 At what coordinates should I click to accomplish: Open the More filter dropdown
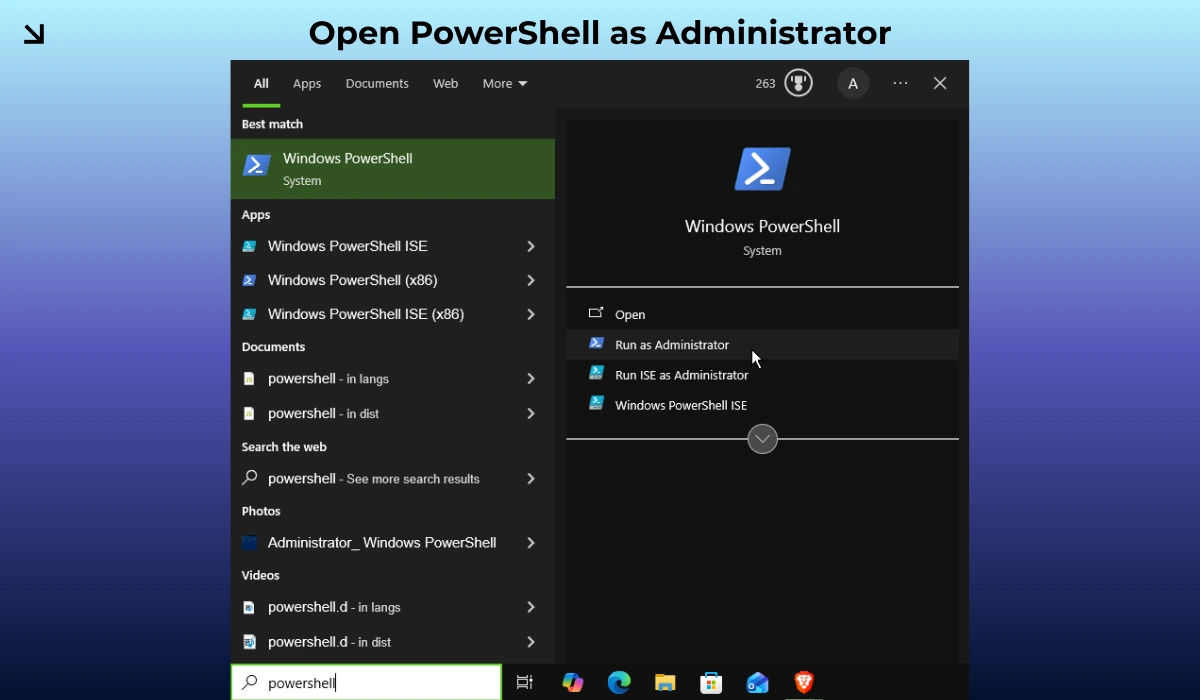[x=504, y=84]
